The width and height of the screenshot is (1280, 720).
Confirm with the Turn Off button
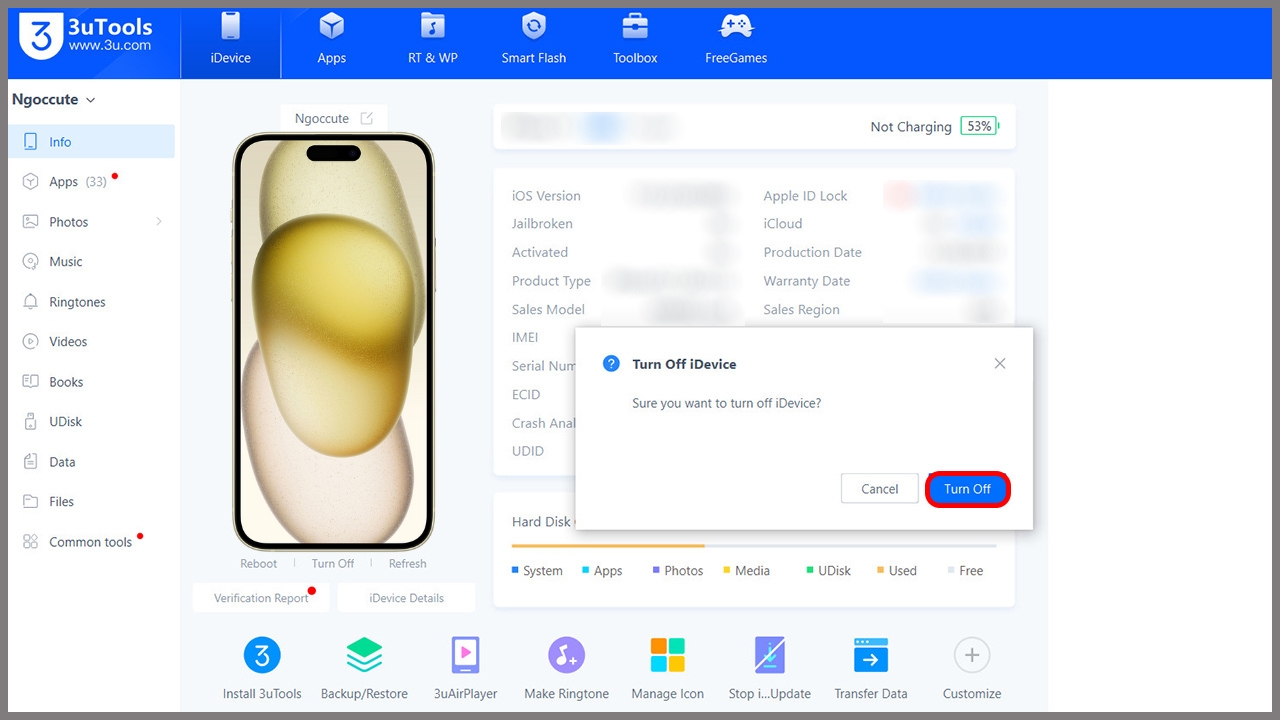pyautogui.click(x=968, y=489)
